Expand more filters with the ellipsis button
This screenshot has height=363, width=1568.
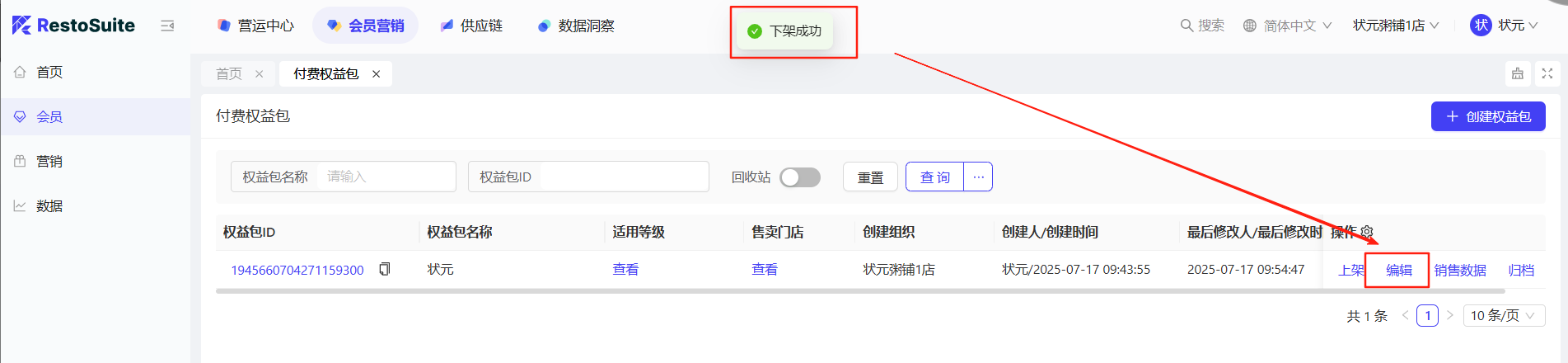click(978, 177)
